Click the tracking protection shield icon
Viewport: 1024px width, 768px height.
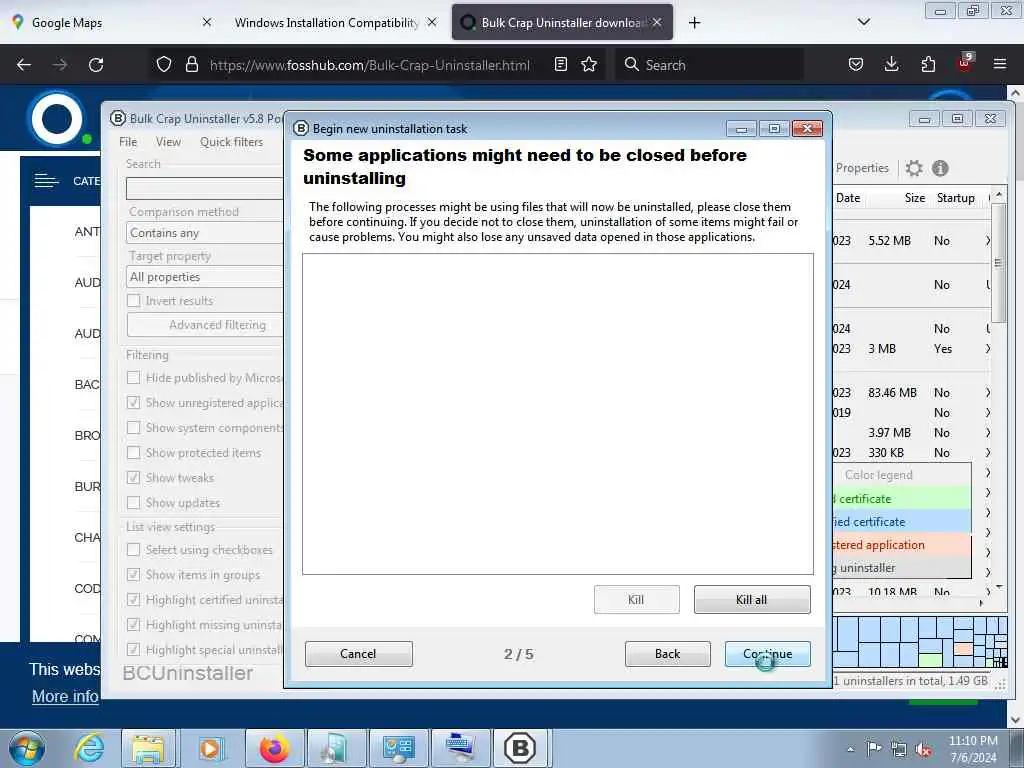(164, 65)
